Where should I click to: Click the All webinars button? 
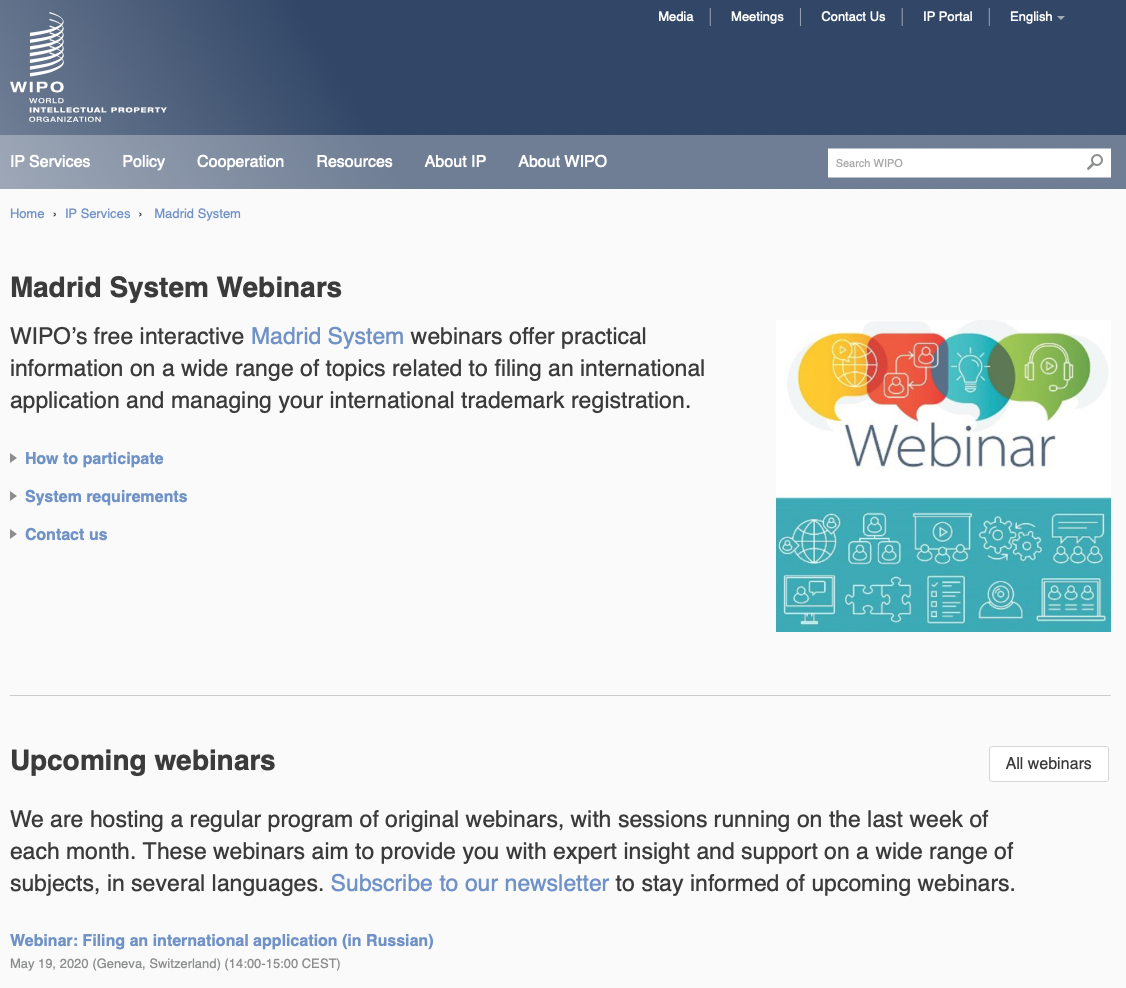click(1048, 764)
